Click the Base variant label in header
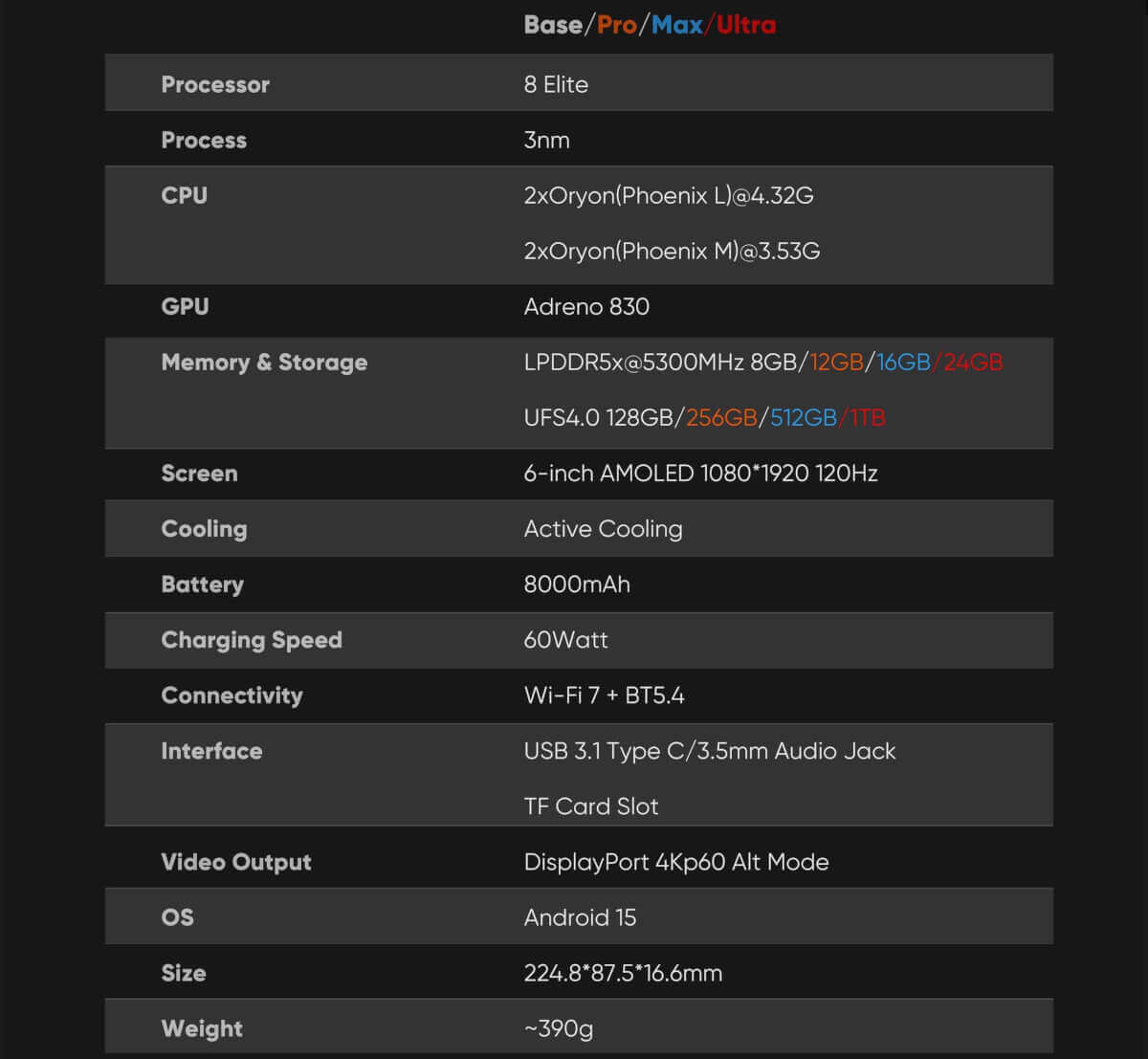Viewport: 1148px width, 1059px height. click(x=553, y=25)
